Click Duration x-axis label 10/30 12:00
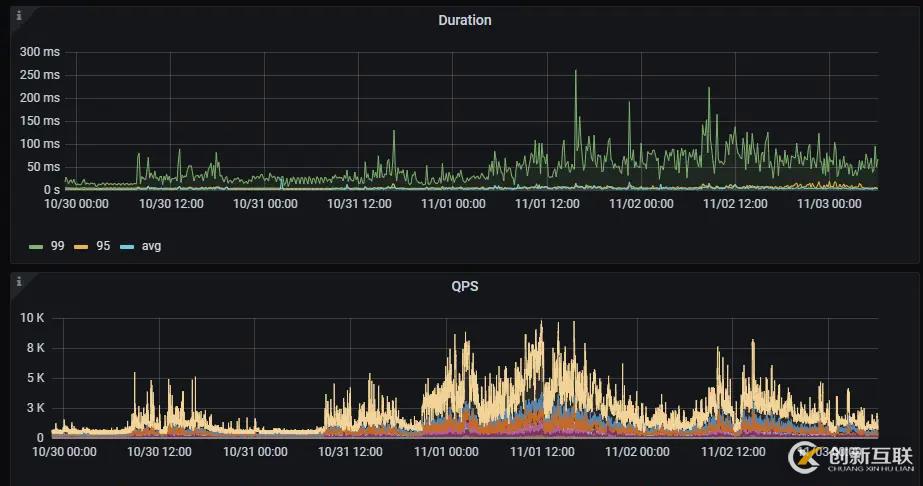The height and width of the screenshot is (486, 923). [x=171, y=204]
